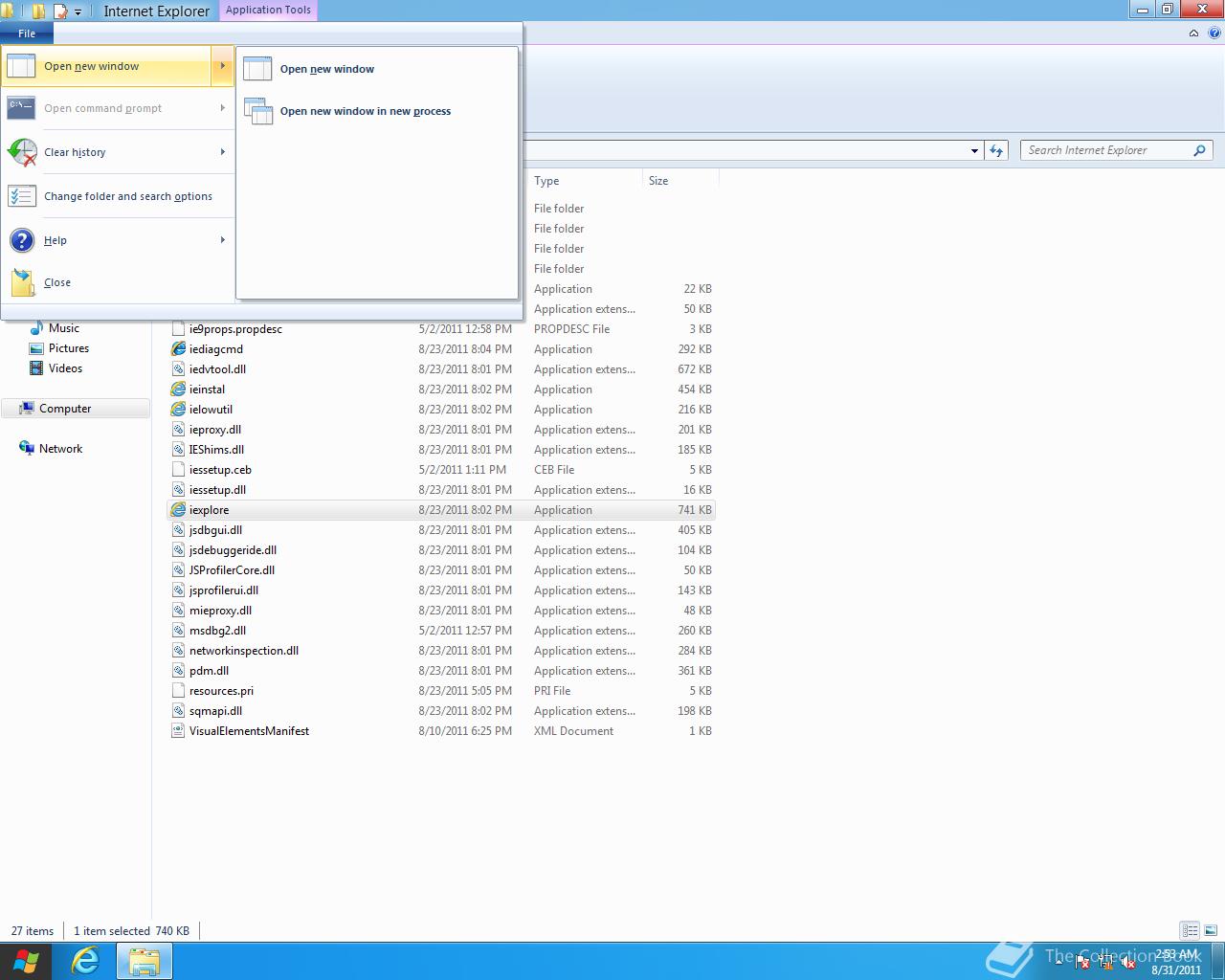Click the Pictures library icon
The width and height of the screenshot is (1225, 980).
coord(36,348)
